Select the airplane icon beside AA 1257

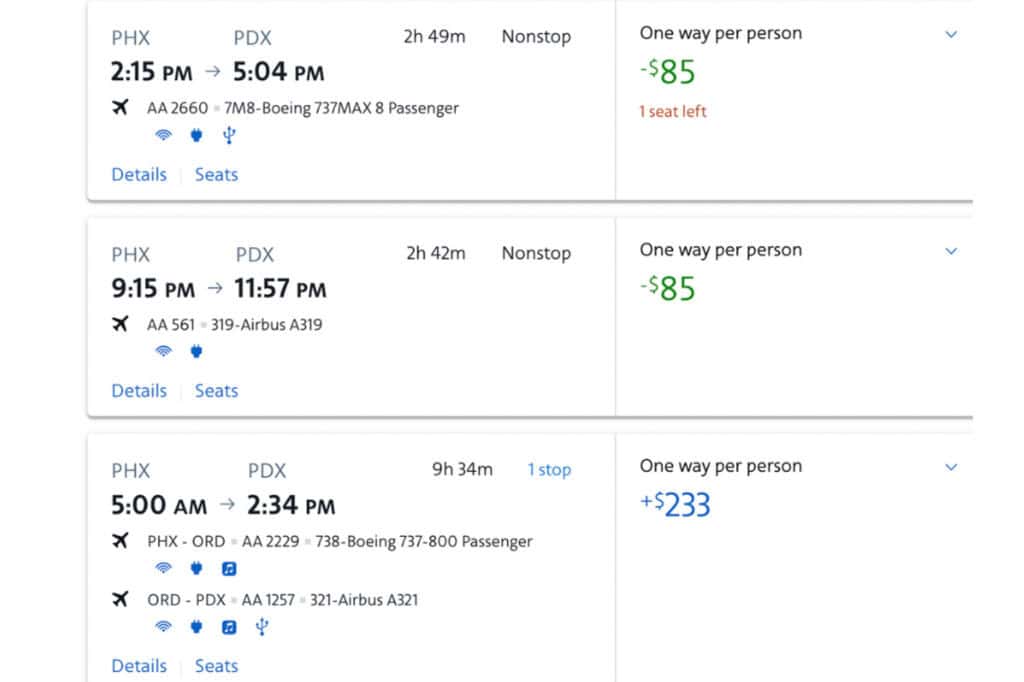click(122, 600)
